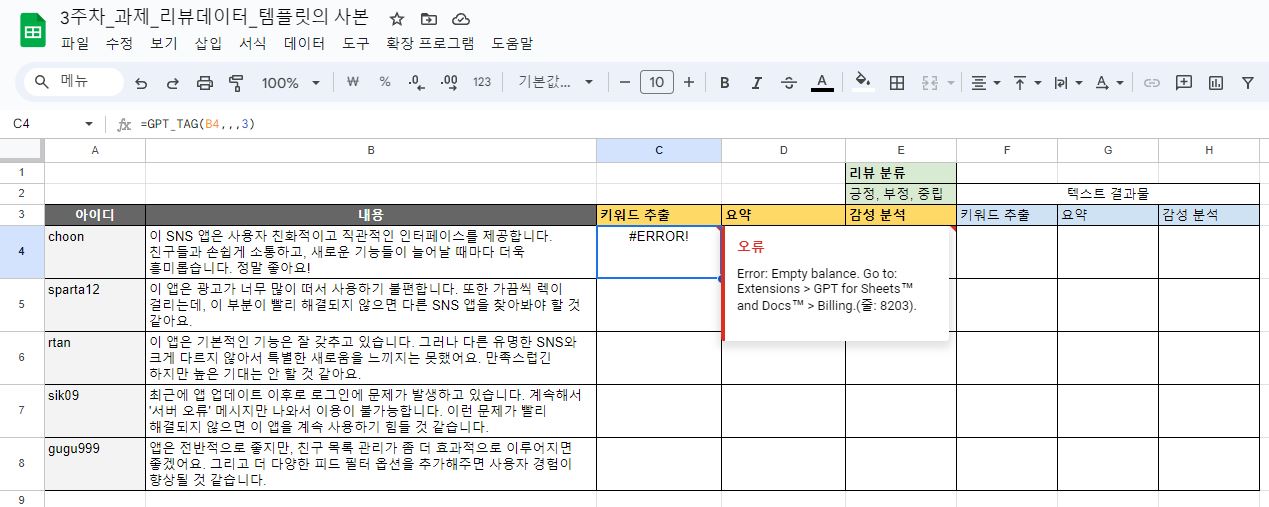The width and height of the screenshot is (1269, 507).
Task: Rename the document title 3주차_과제_리뷰데이터_템플릿의 사본
Action: pos(214,18)
